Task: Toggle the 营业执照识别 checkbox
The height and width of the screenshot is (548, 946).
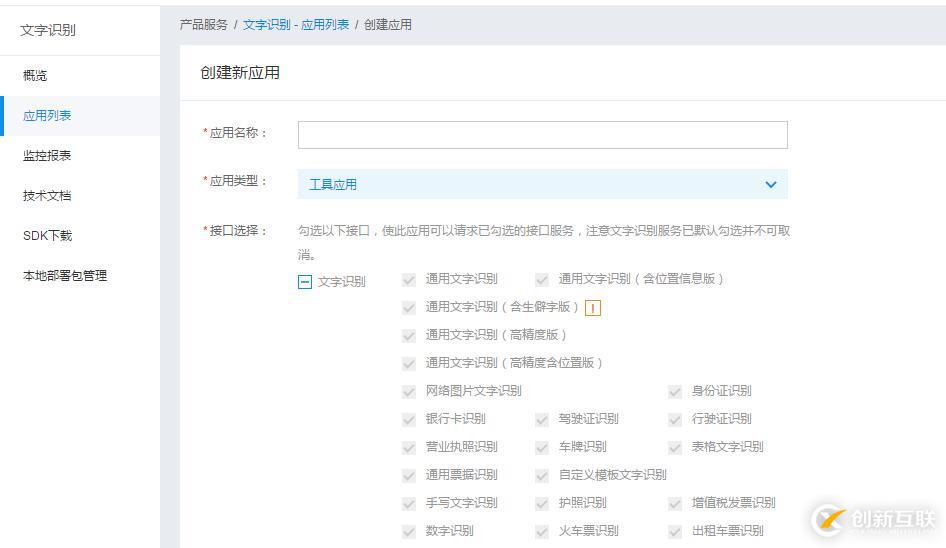Action: (x=409, y=448)
